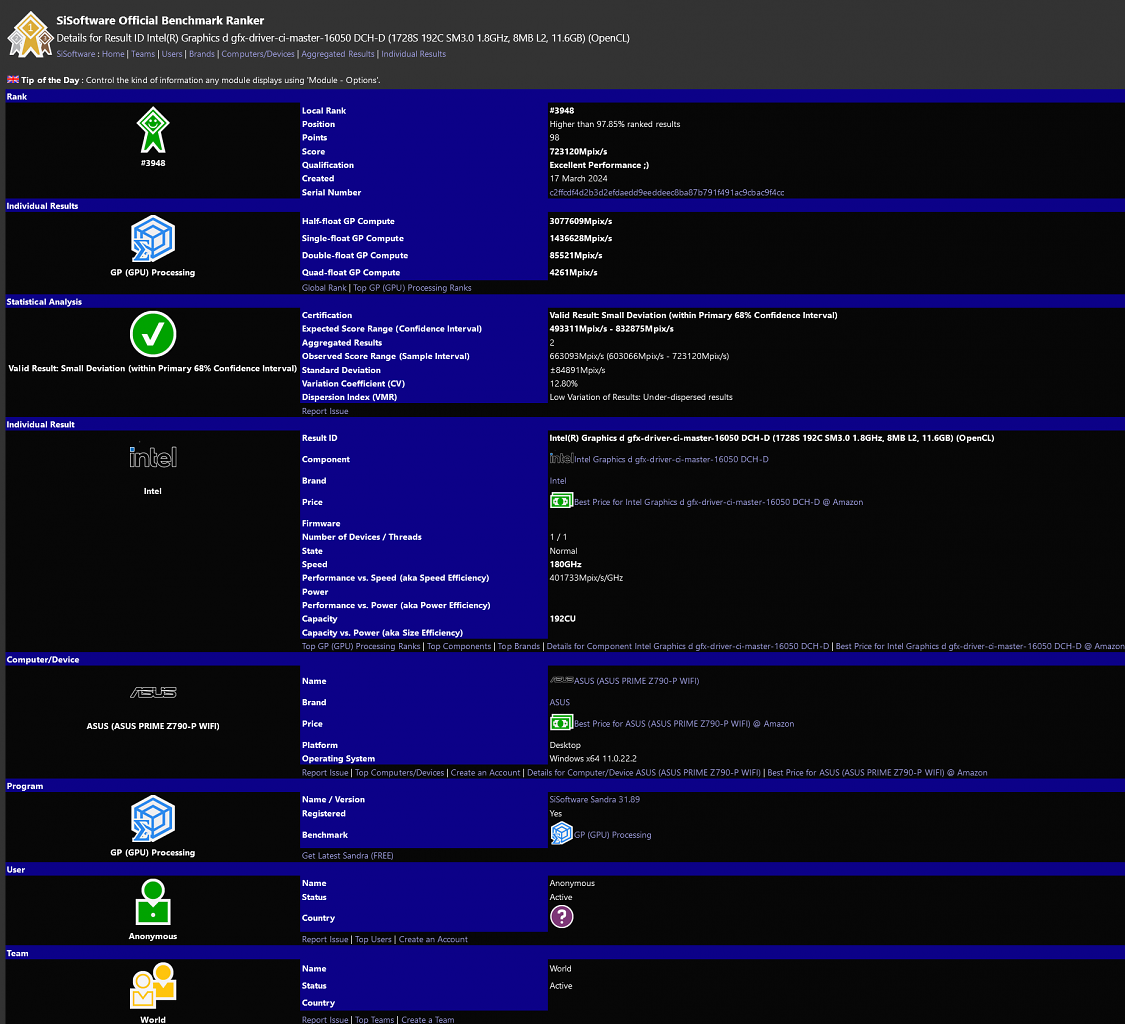Open the SiSoftware link in header
1125x1024 pixels.
pos(76,54)
